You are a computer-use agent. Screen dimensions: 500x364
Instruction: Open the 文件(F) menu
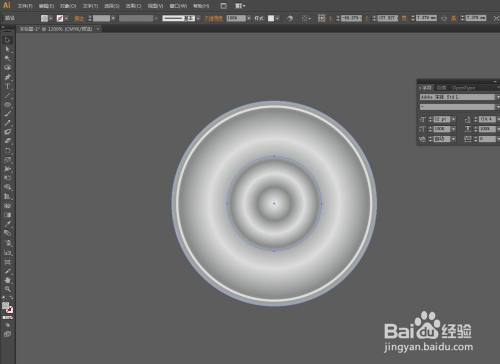pyautogui.click(x=25, y=6)
